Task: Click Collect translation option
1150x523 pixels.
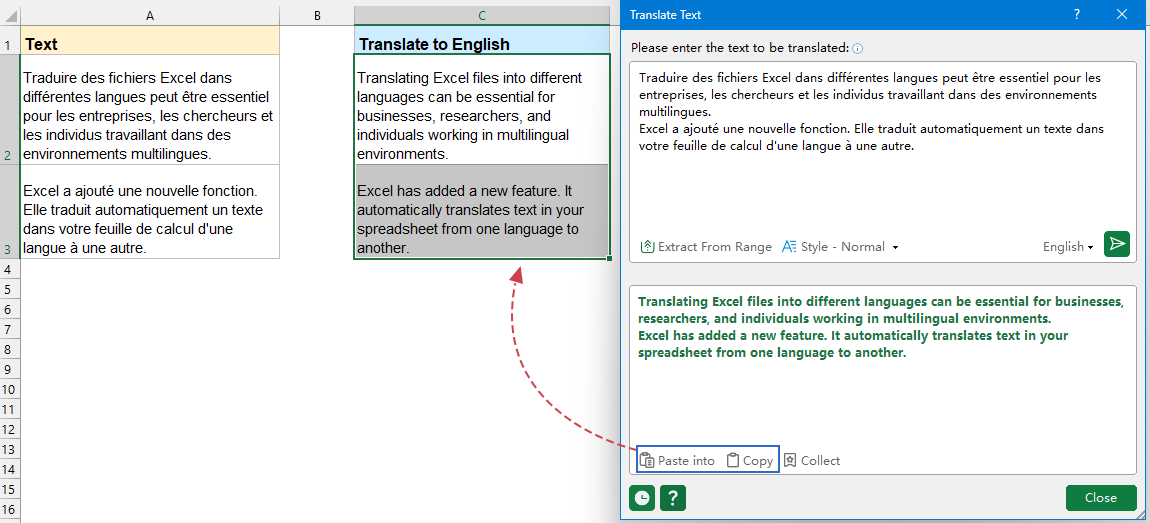Action: point(812,461)
